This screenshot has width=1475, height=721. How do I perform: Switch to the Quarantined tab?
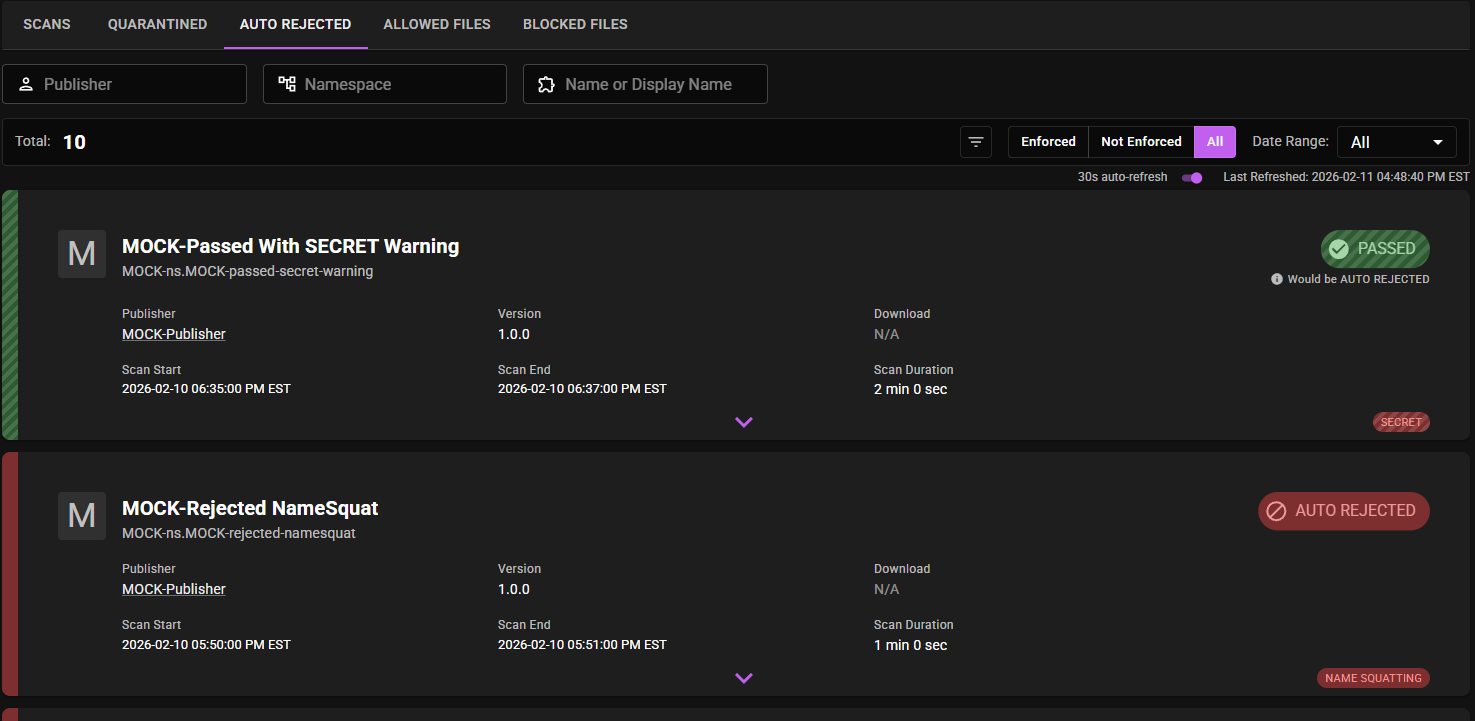coord(157,24)
